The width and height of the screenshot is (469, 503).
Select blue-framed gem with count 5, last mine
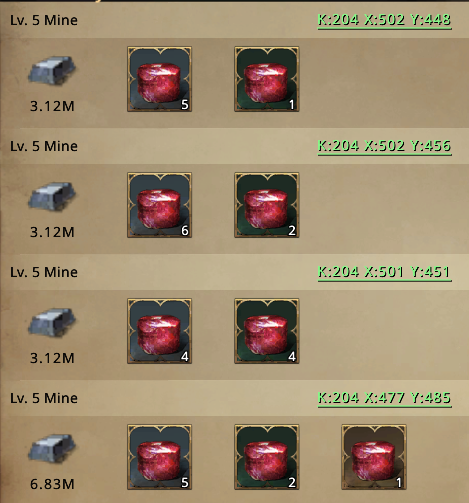(x=159, y=457)
